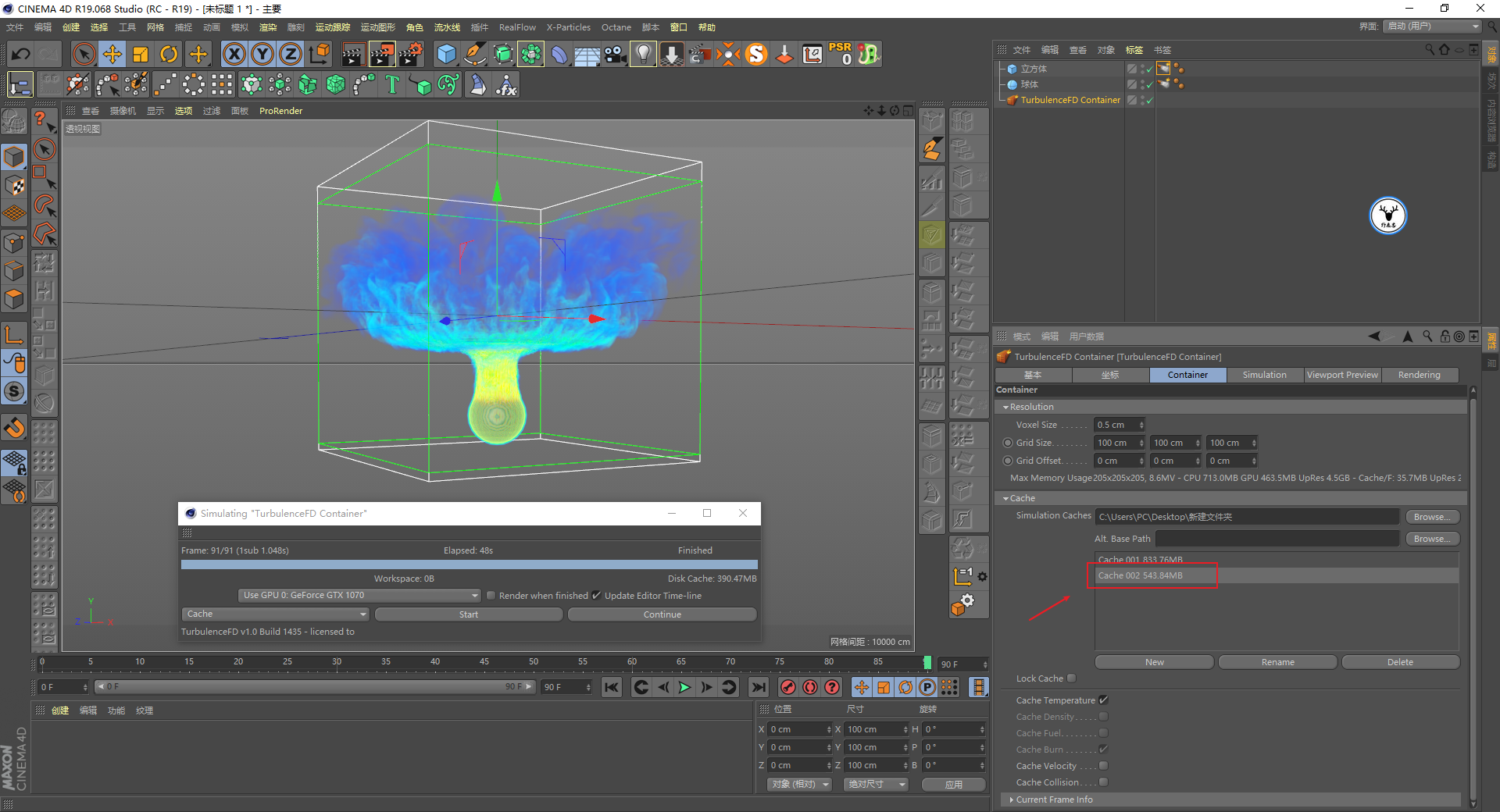
Task: Select TurbulenceFD Container in Object Manager
Action: tap(1070, 101)
